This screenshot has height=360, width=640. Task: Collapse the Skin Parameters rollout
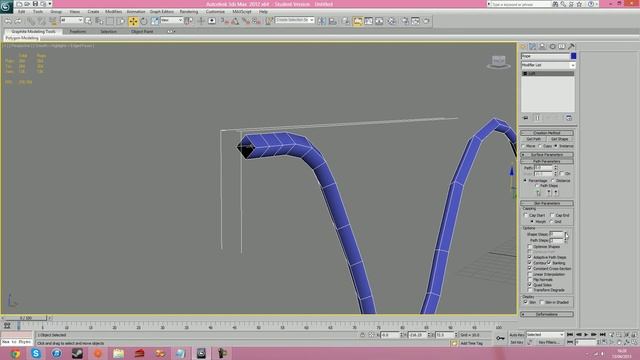(547, 203)
